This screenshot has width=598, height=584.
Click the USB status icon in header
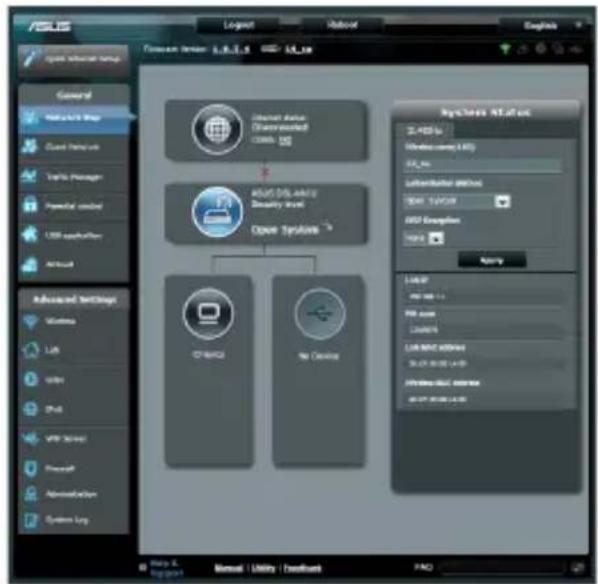(576, 49)
